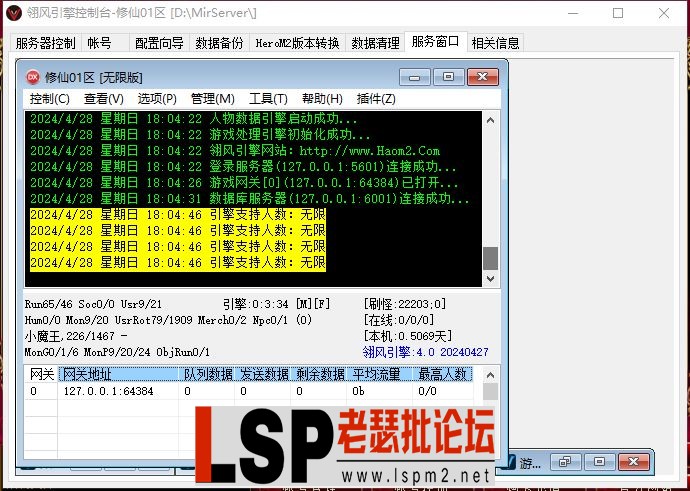The height and width of the screenshot is (491, 690).
Task: Open the 相关信息 tab
Action: point(495,43)
